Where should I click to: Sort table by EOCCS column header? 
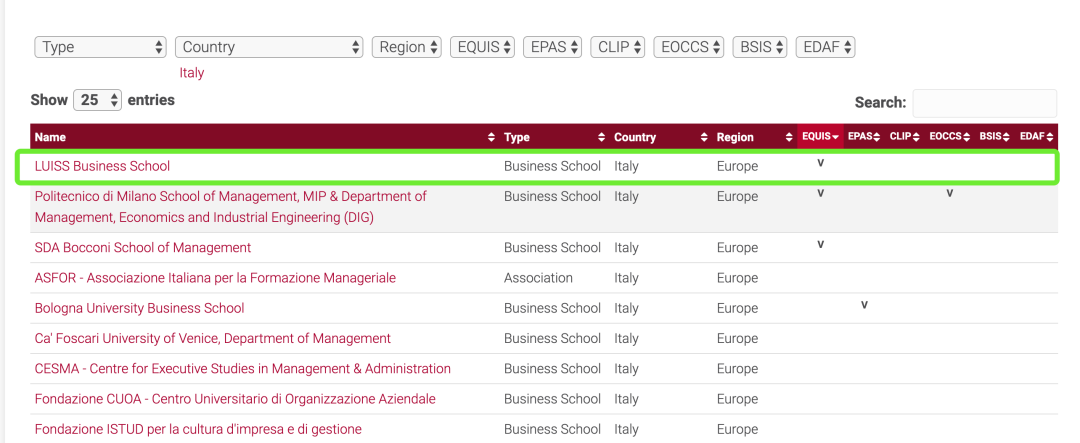(949, 137)
